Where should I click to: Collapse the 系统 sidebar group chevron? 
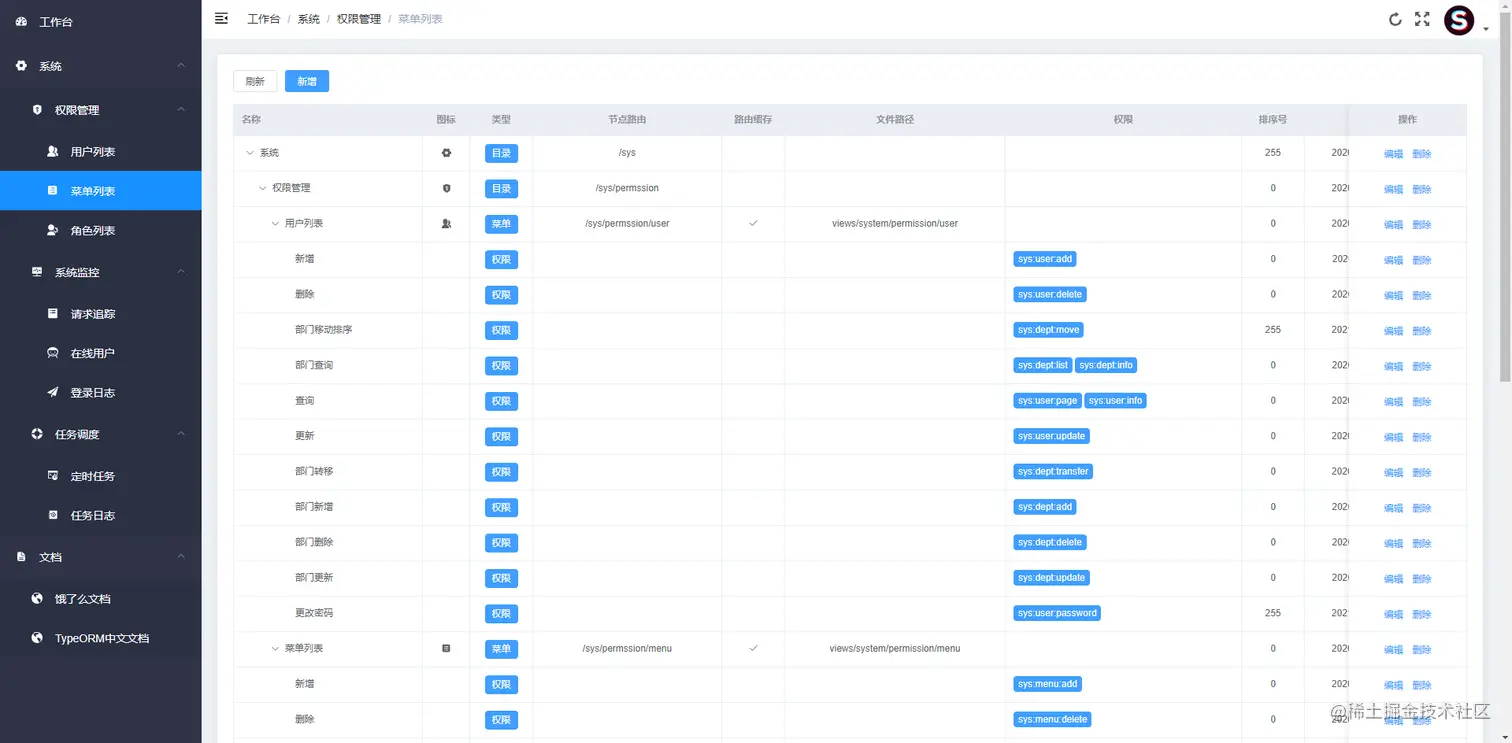click(181, 66)
